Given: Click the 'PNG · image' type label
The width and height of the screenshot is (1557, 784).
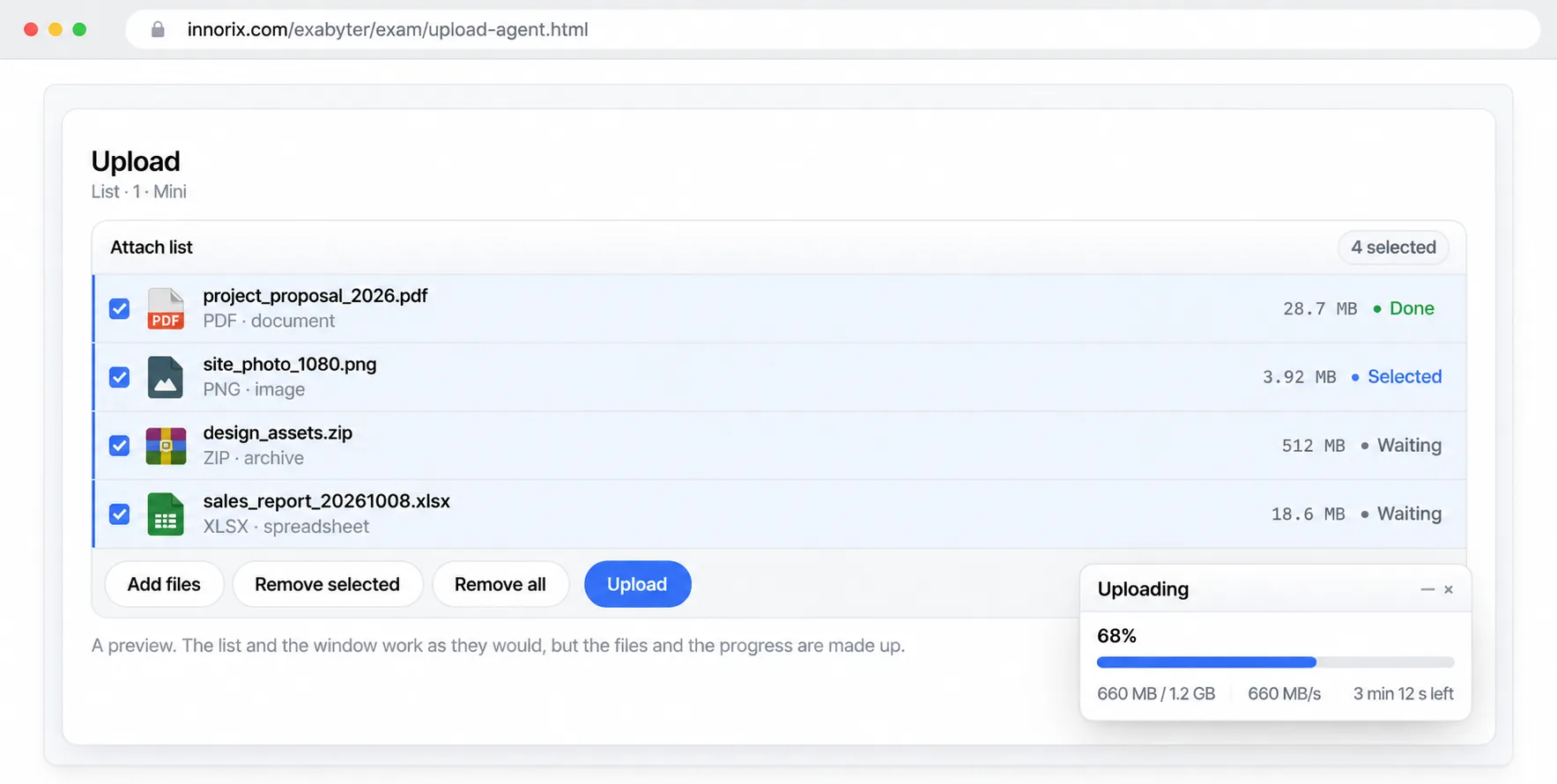Looking at the screenshot, I should click(254, 389).
